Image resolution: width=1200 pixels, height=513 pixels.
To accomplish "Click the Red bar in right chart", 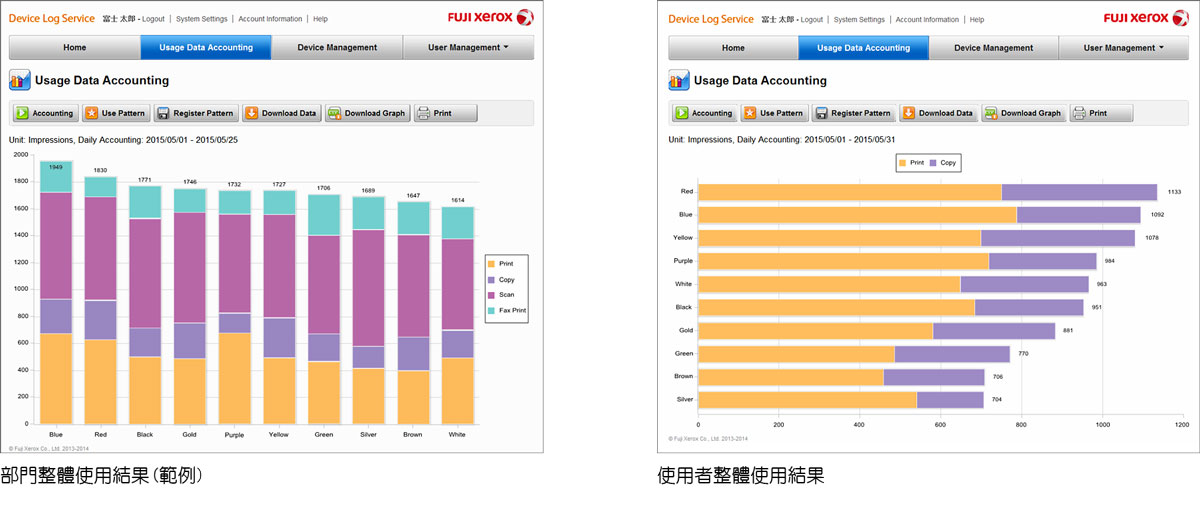I will (x=927, y=192).
